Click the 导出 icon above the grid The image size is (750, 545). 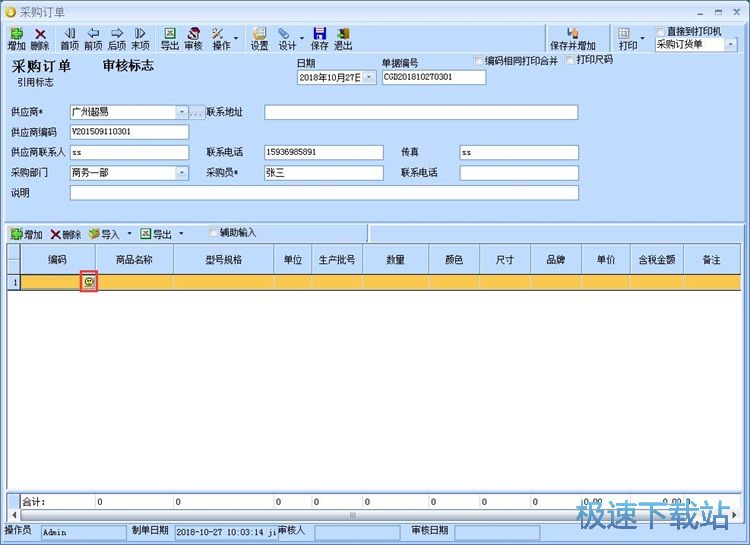[156, 234]
